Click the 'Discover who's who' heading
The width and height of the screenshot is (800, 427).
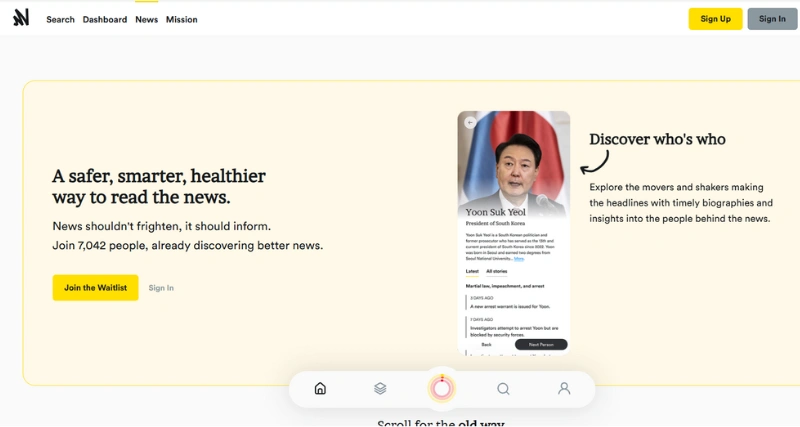(657, 139)
